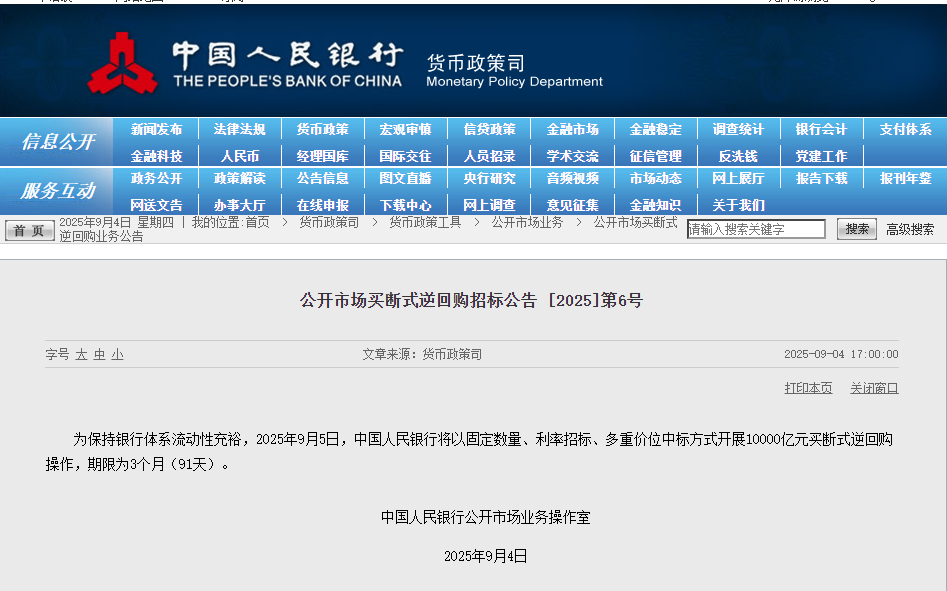Open 公告信息 navigation item
Viewport: 947px width, 591px height.
click(x=323, y=178)
